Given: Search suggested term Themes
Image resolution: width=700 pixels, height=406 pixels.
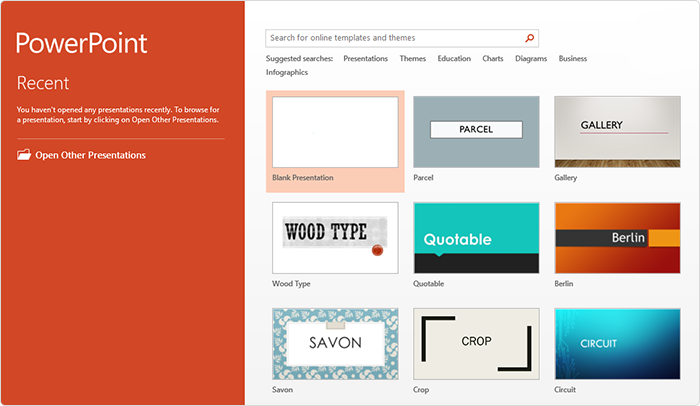Looking at the screenshot, I should coord(412,59).
